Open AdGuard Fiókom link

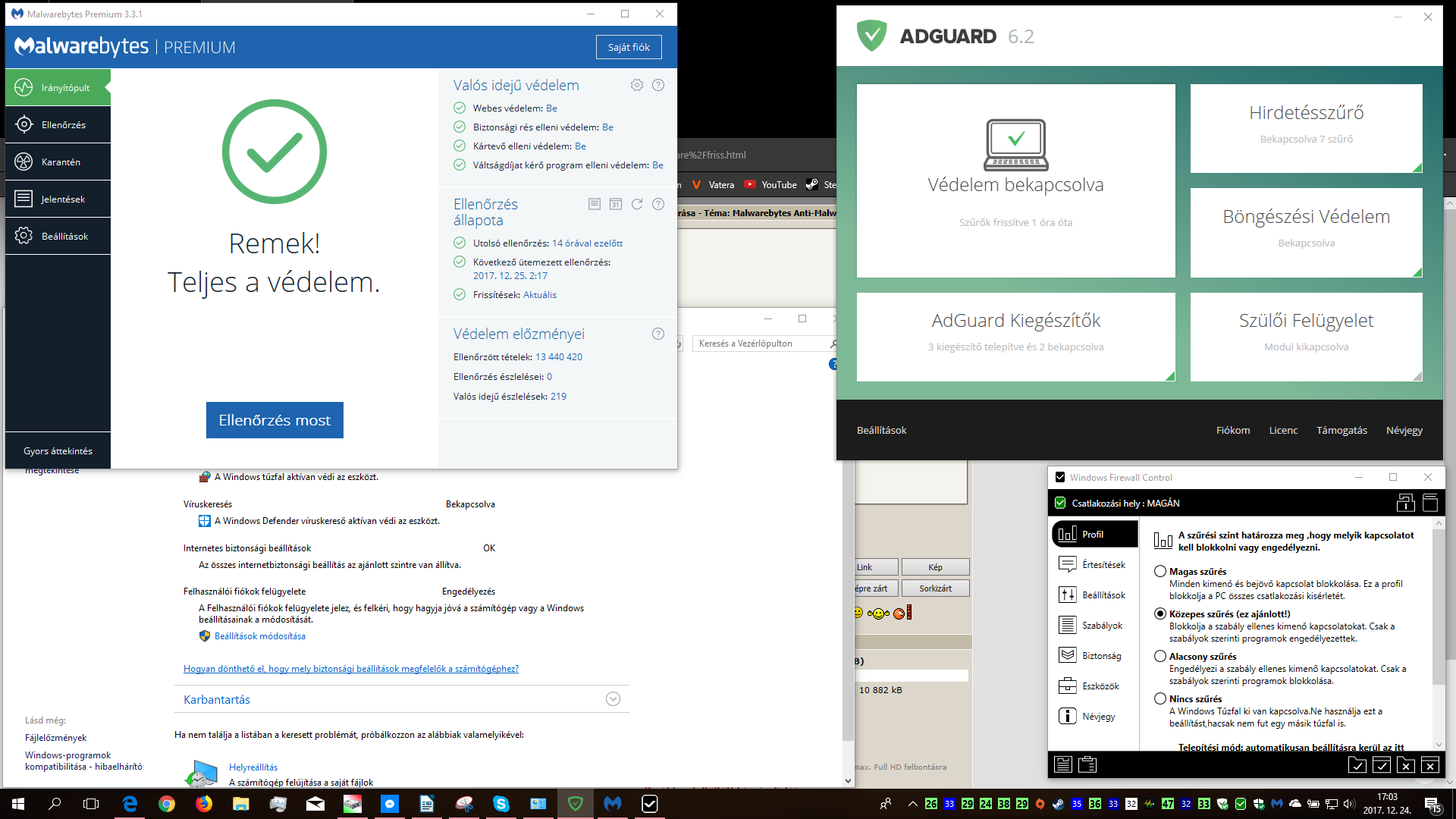1233,430
